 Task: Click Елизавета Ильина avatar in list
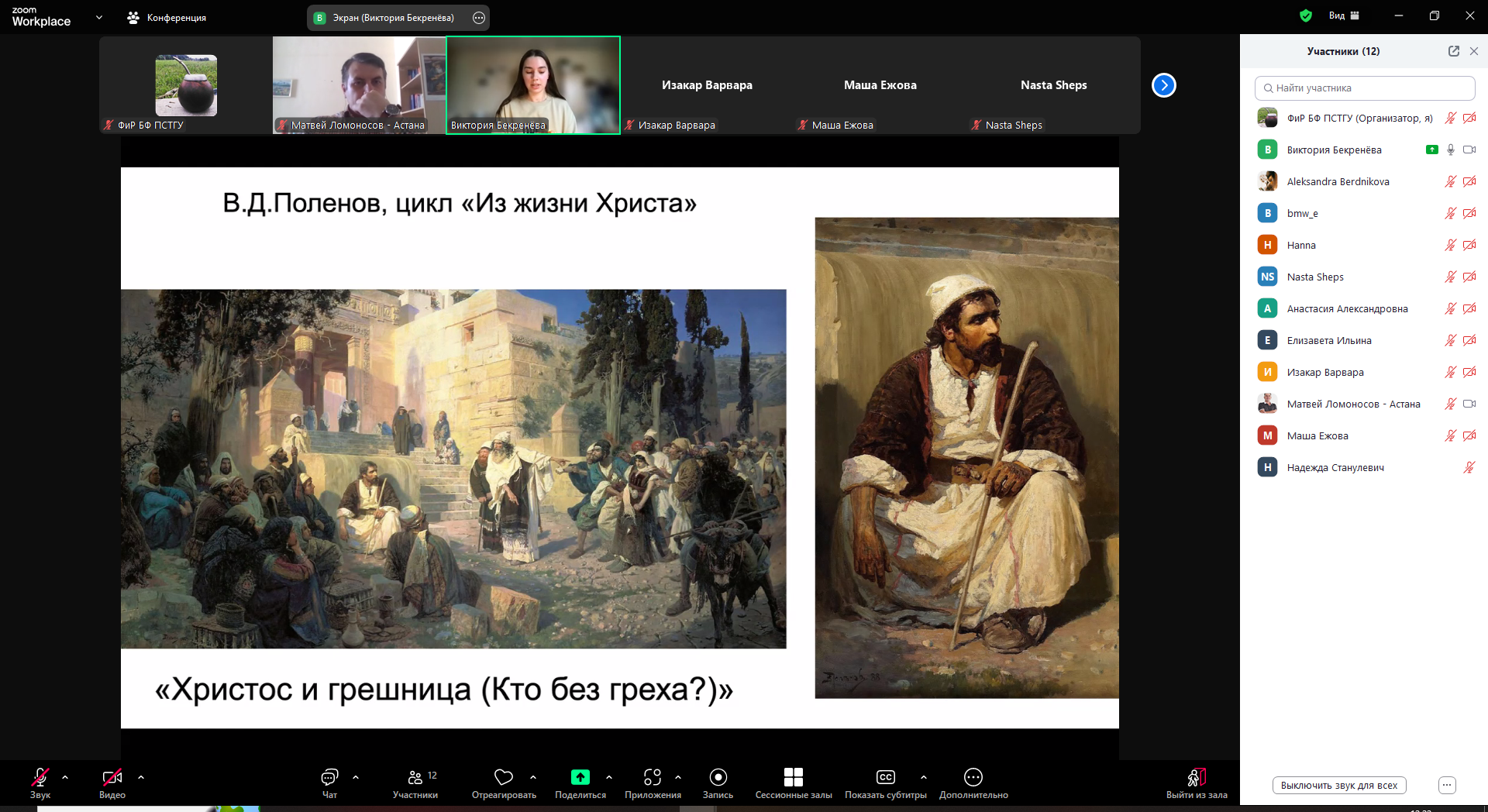coord(1268,340)
